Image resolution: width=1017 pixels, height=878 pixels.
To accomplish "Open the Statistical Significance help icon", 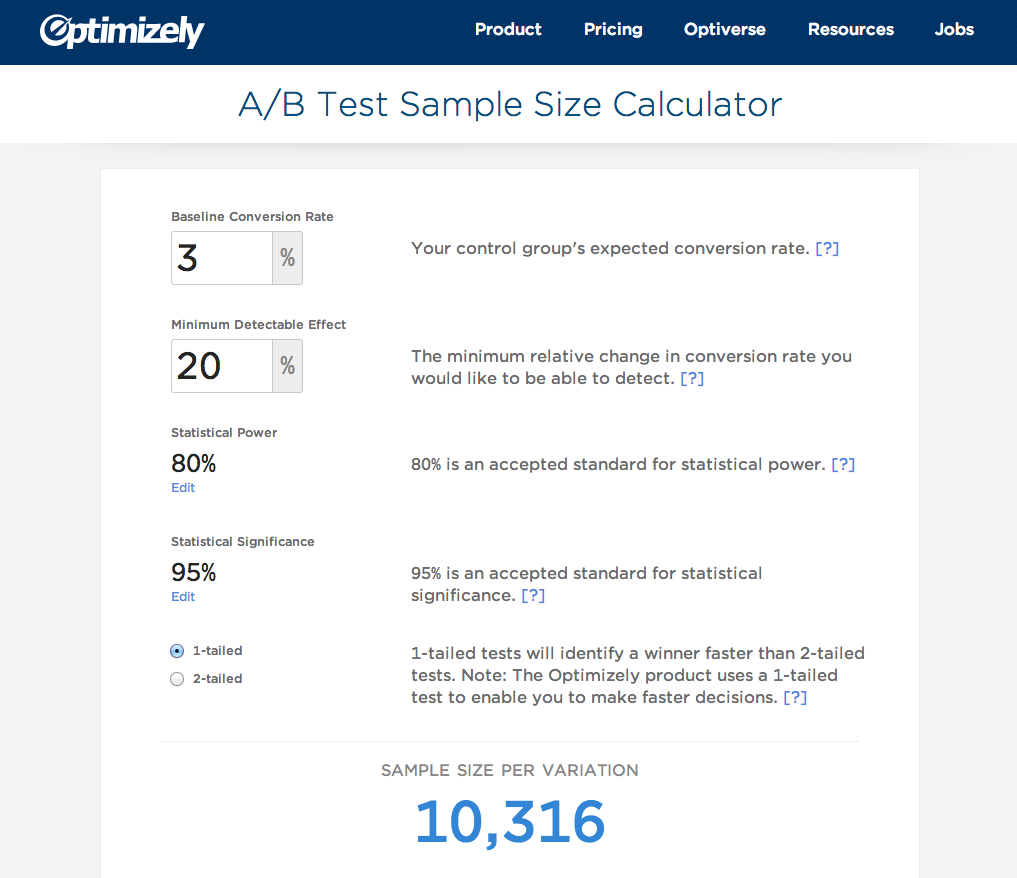I will (533, 595).
